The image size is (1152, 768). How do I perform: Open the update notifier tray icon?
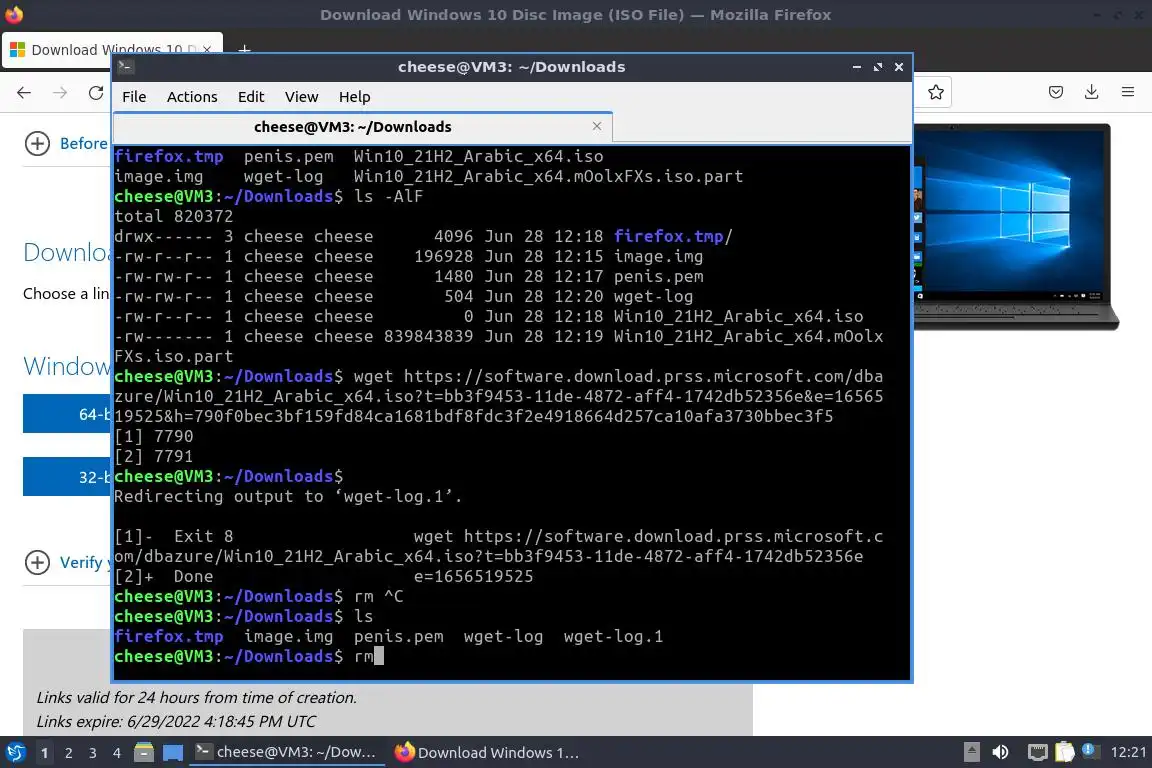[x=1090, y=751]
